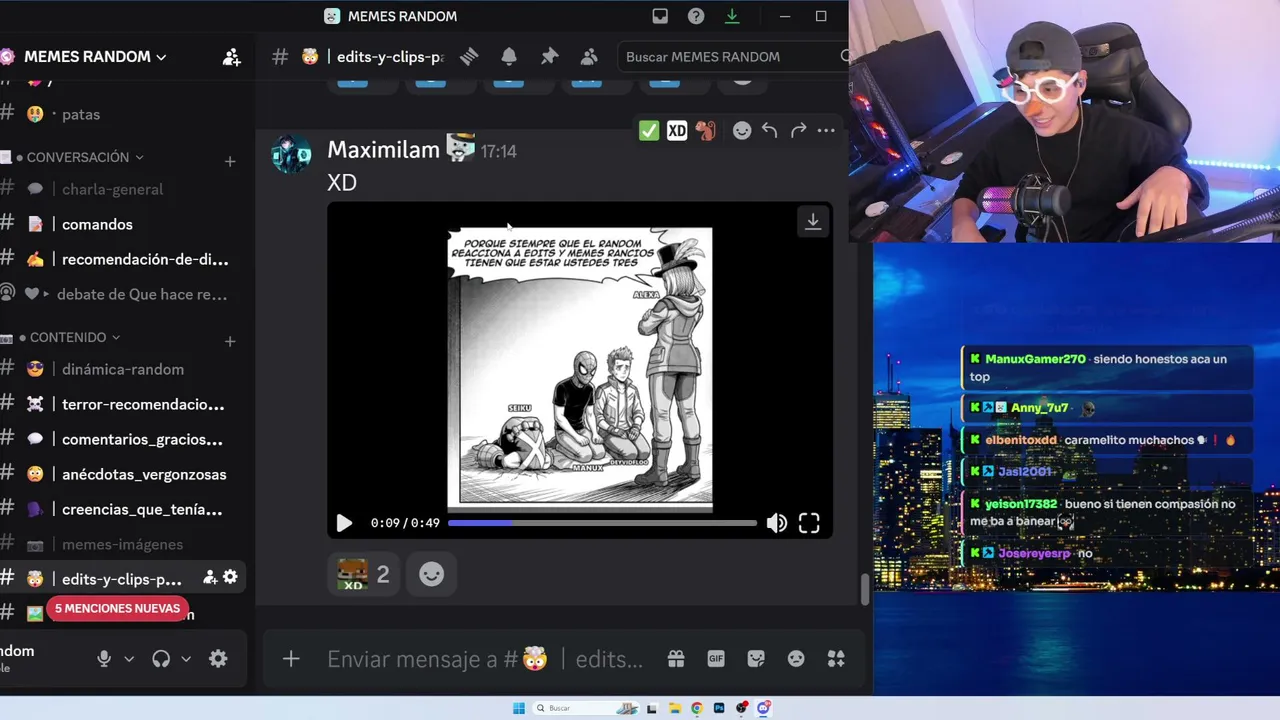Focus the Enviar mensaje input field
1280x720 pixels.
(485, 659)
